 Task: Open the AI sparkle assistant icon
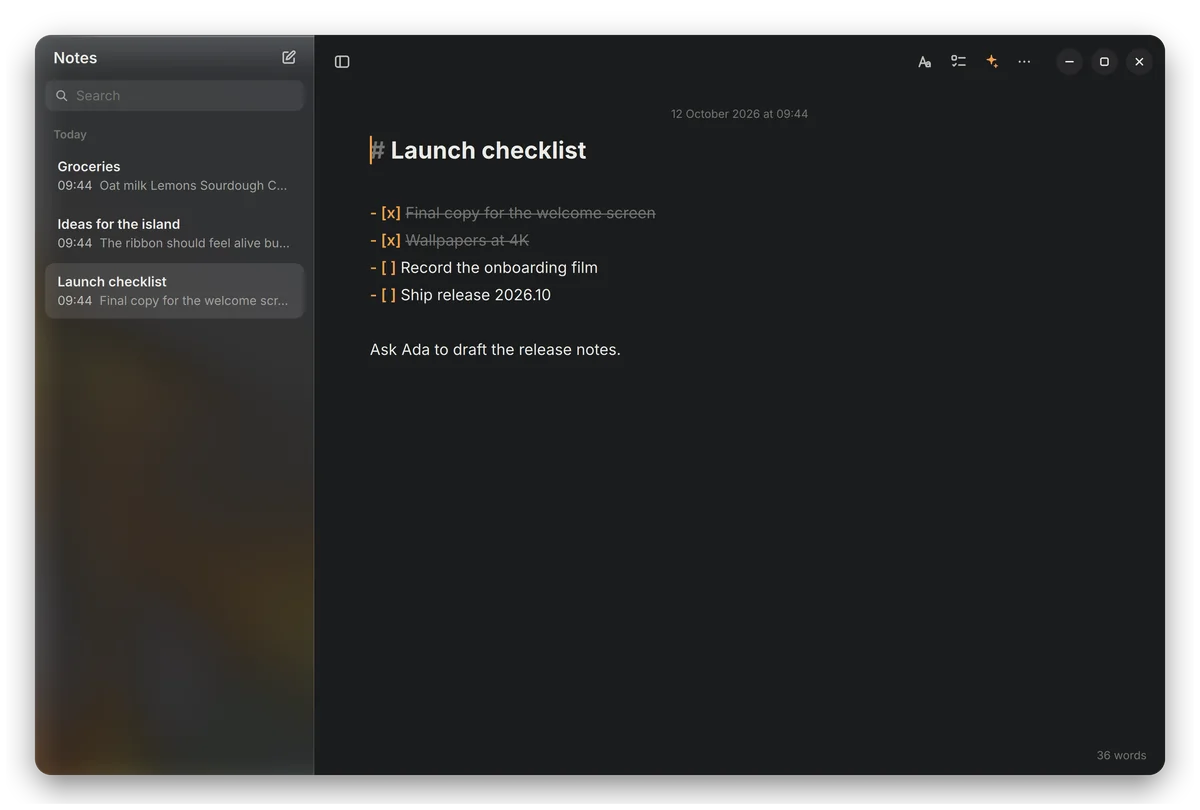point(992,62)
